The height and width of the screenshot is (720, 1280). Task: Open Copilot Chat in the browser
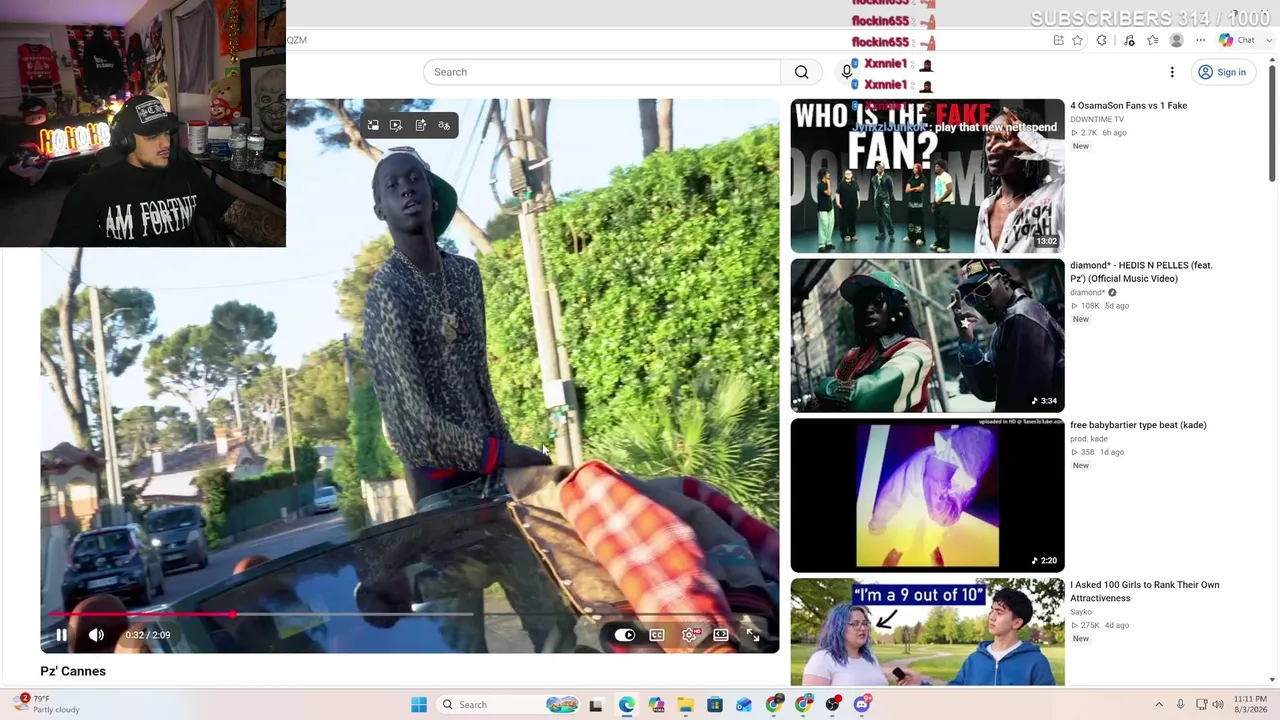1236,40
